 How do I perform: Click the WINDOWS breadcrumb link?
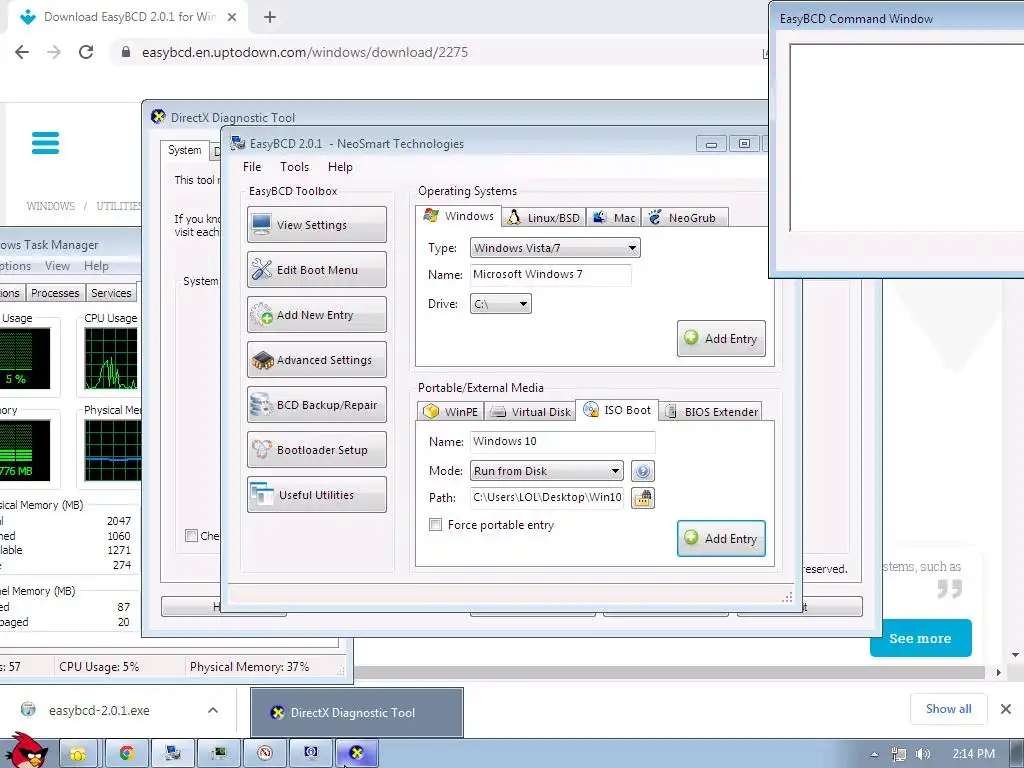click(x=50, y=206)
